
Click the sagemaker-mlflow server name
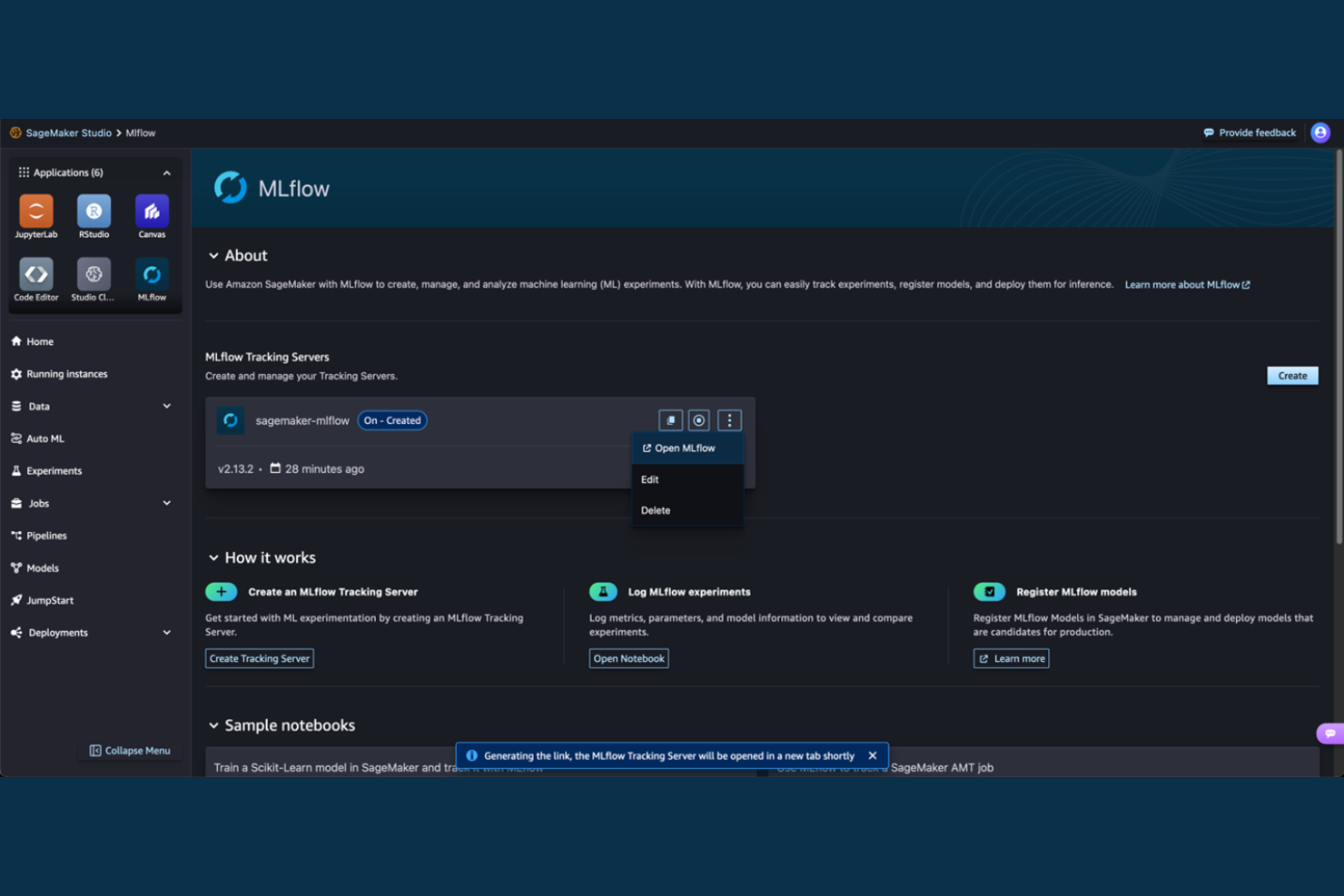pyautogui.click(x=302, y=420)
